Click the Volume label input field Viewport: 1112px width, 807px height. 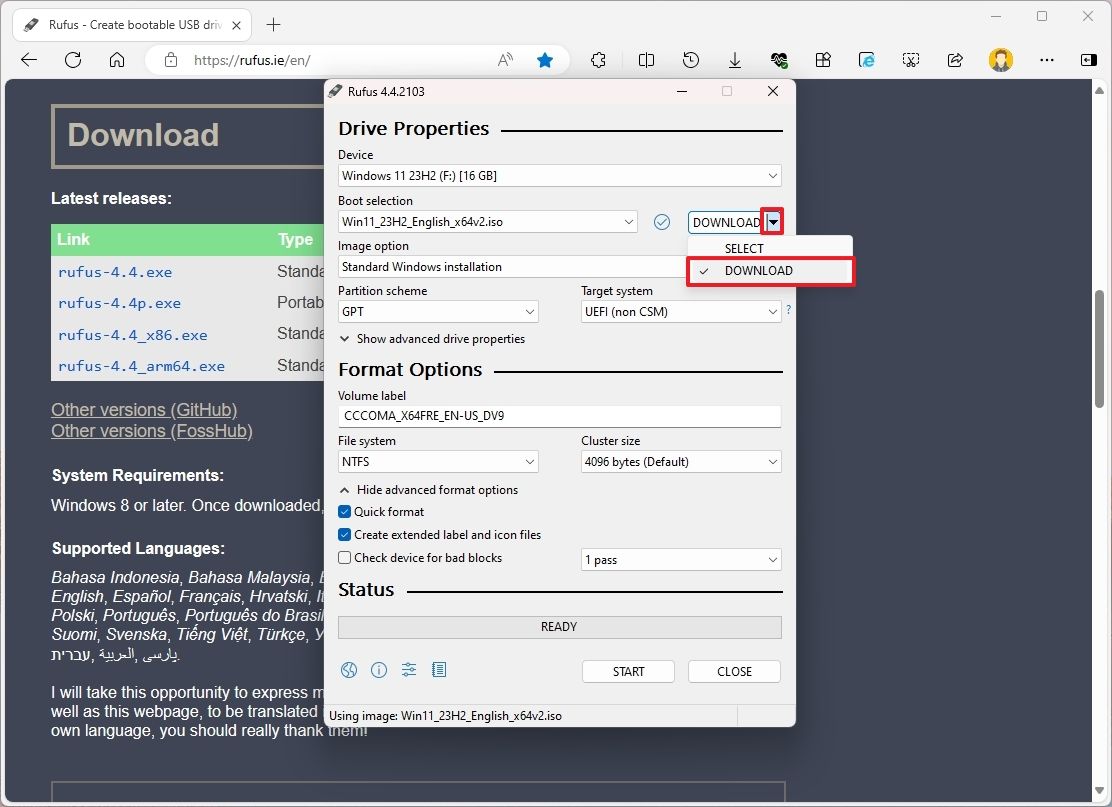pos(559,416)
